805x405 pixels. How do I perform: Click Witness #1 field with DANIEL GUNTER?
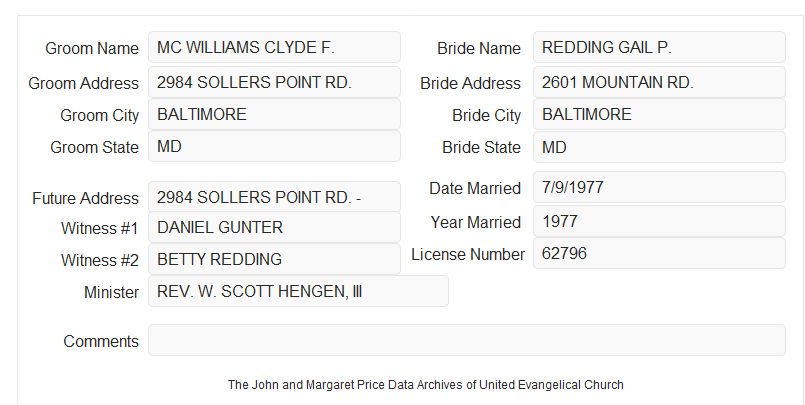coord(274,227)
